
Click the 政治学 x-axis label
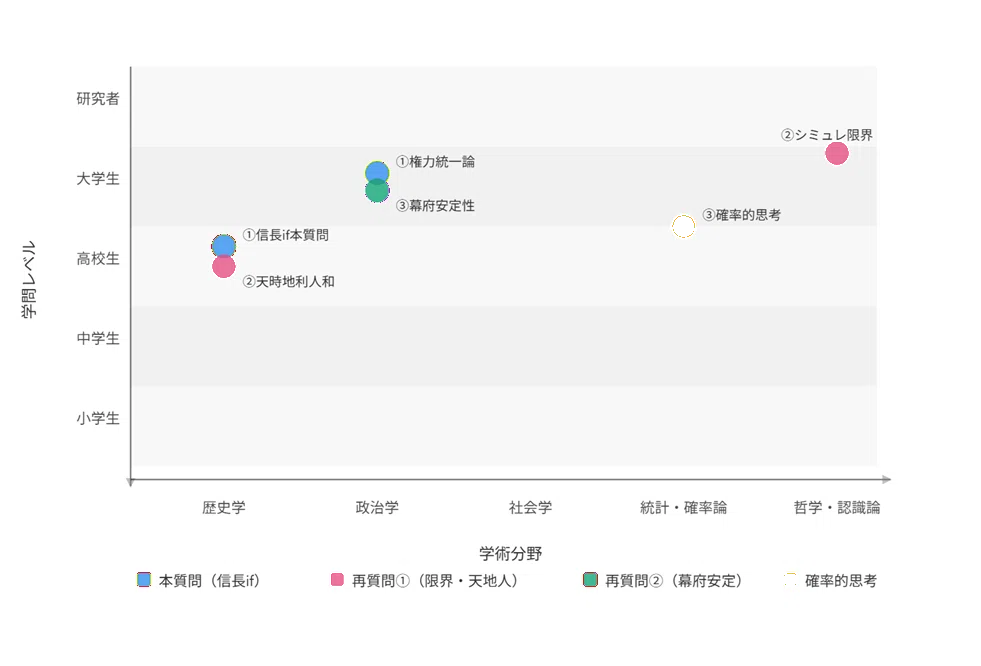pos(377,507)
